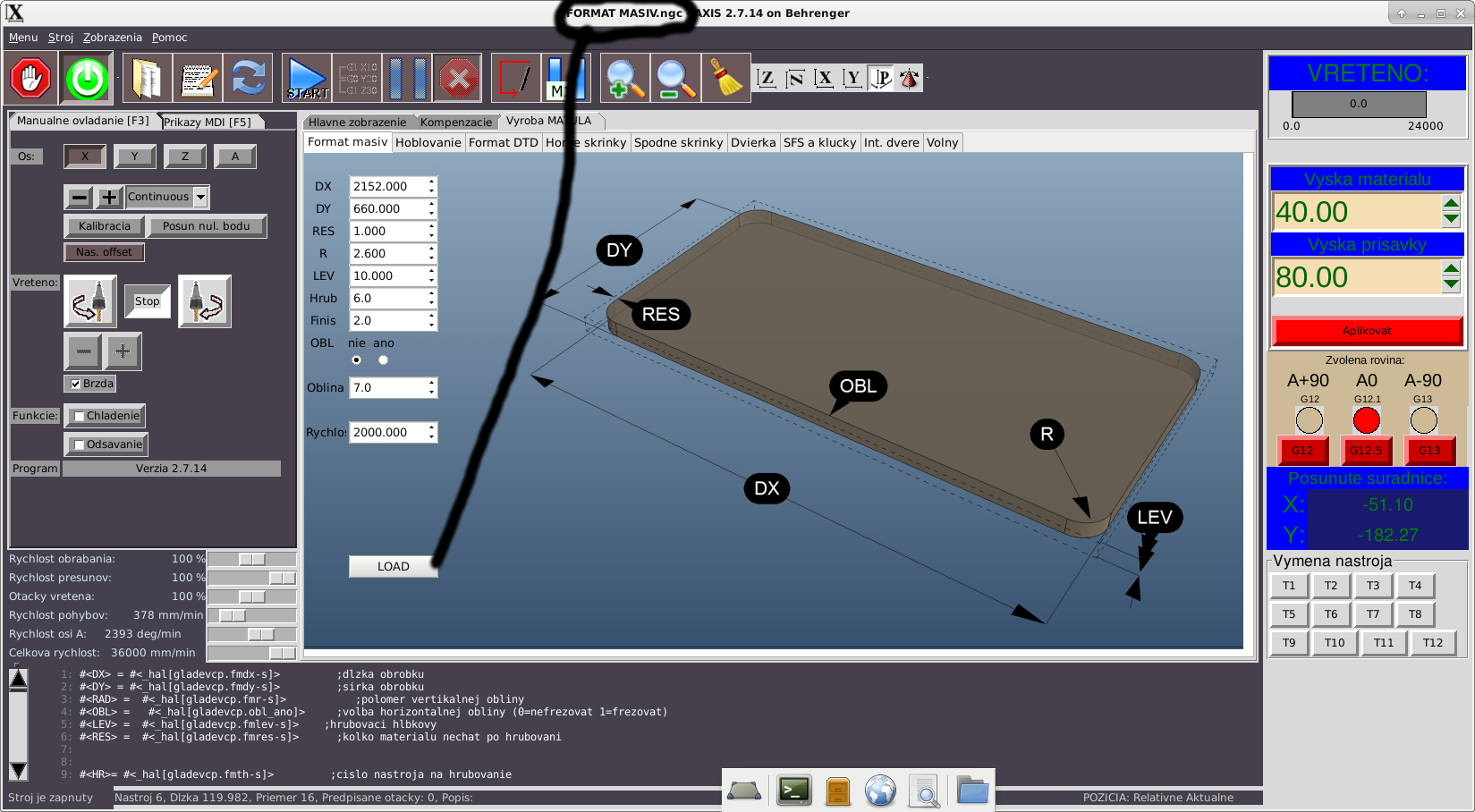Open the Dvierka tab
The width and height of the screenshot is (1475, 812).
point(753,142)
